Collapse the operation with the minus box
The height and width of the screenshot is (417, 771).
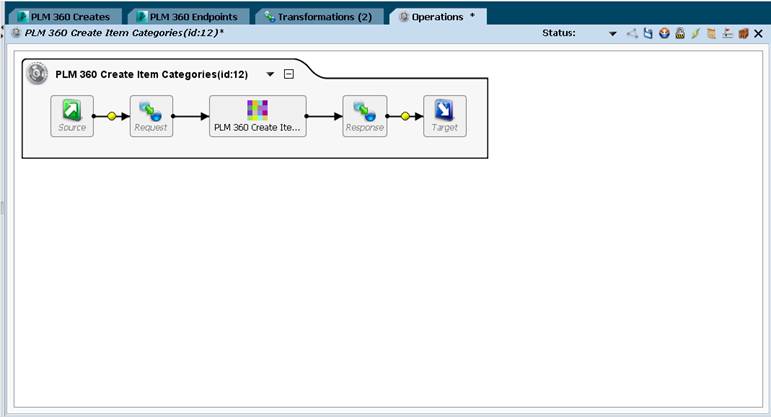[x=289, y=74]
